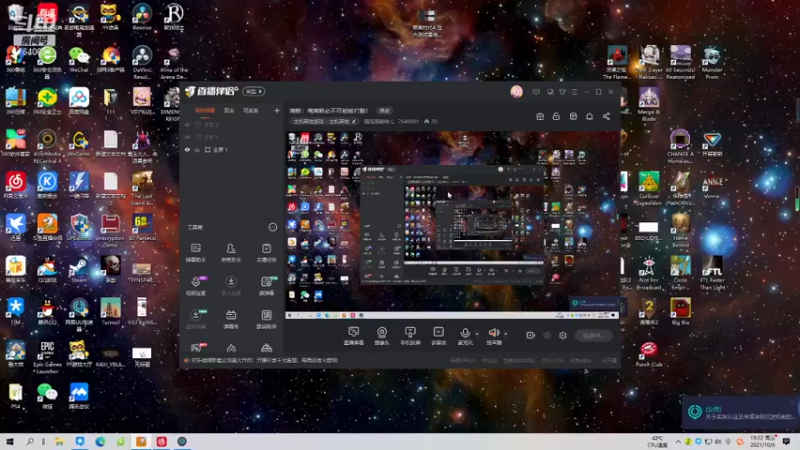
Task: Open the user avatar in 直播伴侣 title bar
Action: tap(516, 92)
